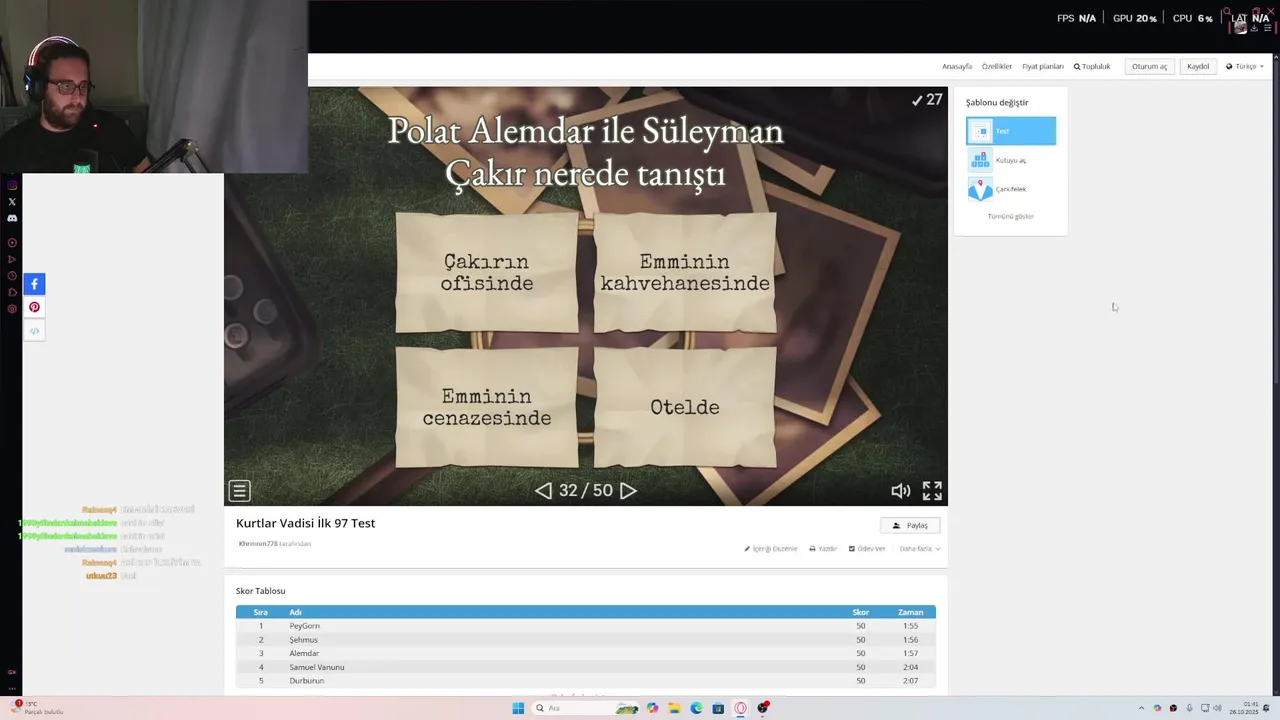Go to the previous question arrow
1280x720 pixels.
pos(543,491)
